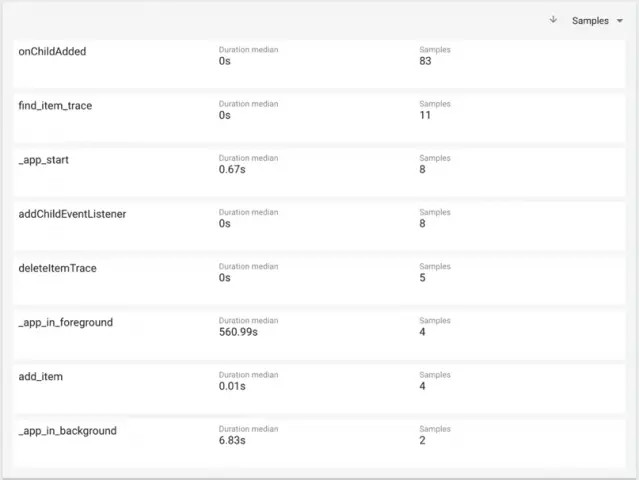Open the _app_in_foreground trace
Screen dimensions: 639x480
point(65,323)
